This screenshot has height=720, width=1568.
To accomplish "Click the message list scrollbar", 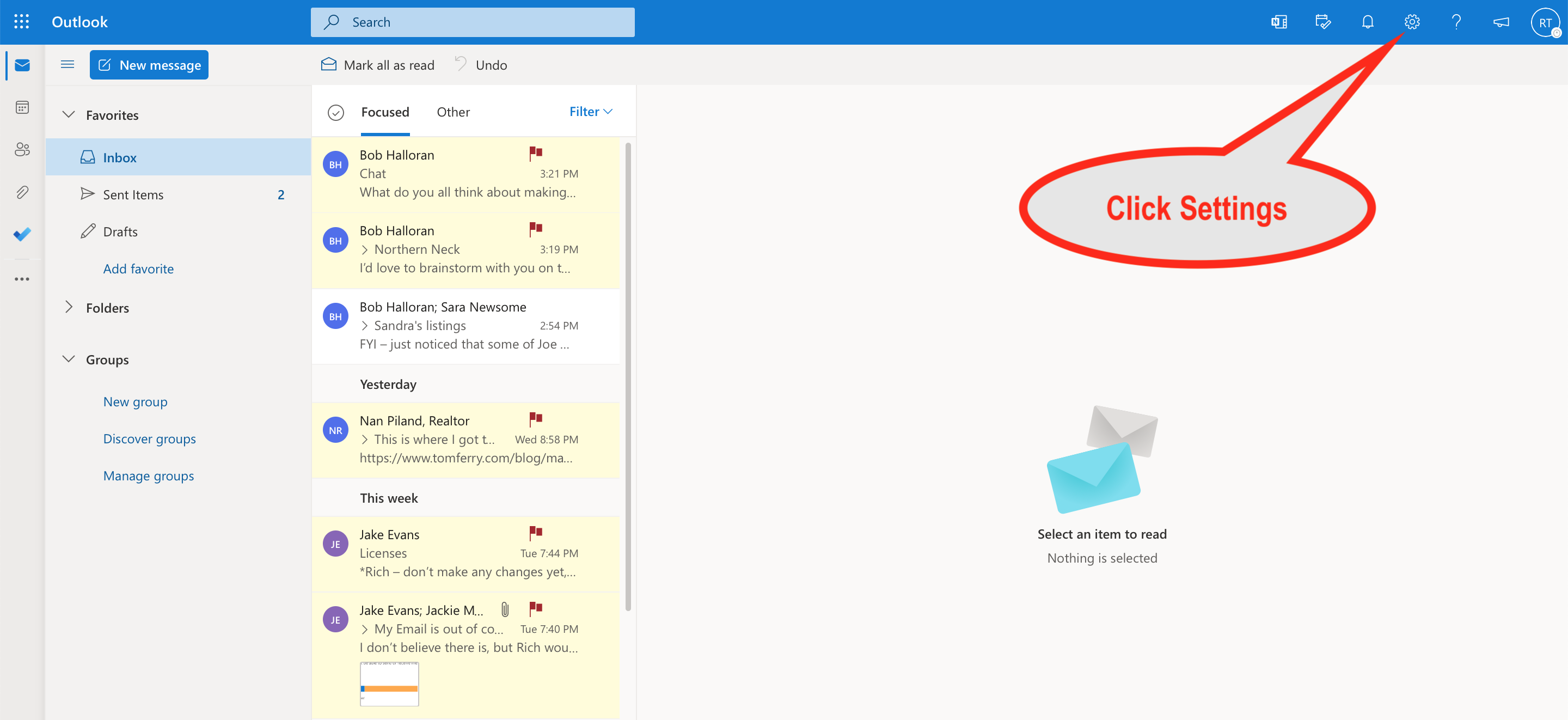I will [x=628, y=377].
